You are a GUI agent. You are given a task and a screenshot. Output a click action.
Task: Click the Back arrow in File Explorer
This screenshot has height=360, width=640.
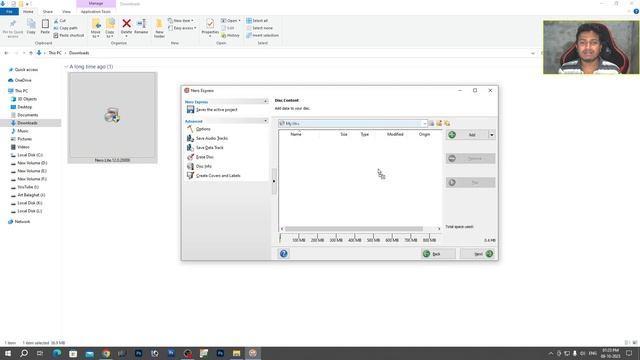pos(6,53)
